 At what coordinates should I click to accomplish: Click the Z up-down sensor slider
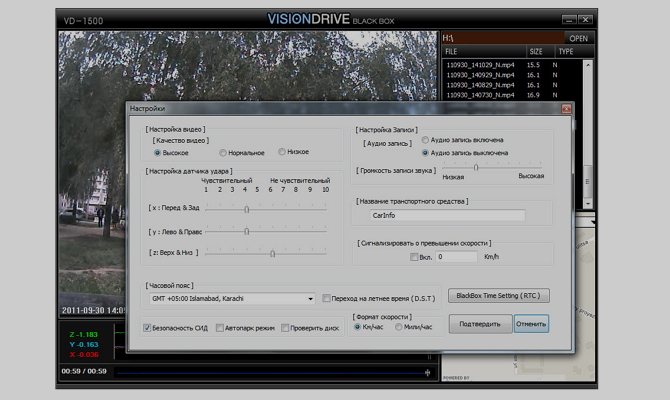pyautogui.click(x=272, y=253)
